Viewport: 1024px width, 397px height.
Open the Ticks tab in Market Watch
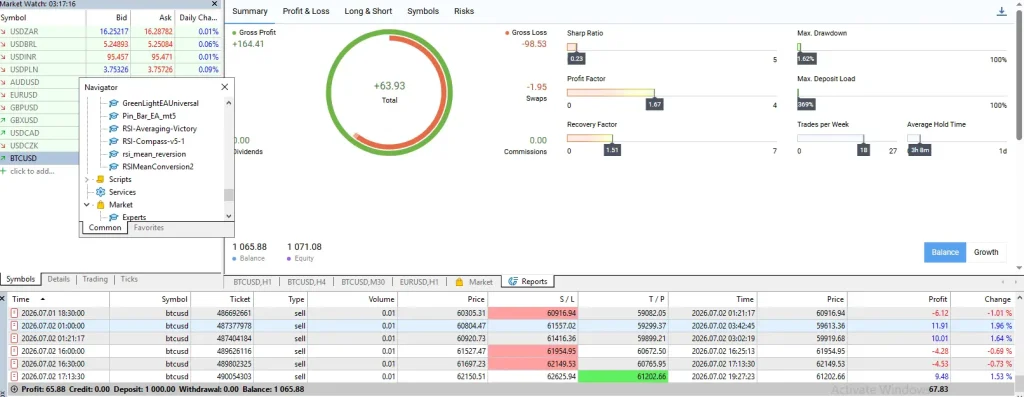129,279
